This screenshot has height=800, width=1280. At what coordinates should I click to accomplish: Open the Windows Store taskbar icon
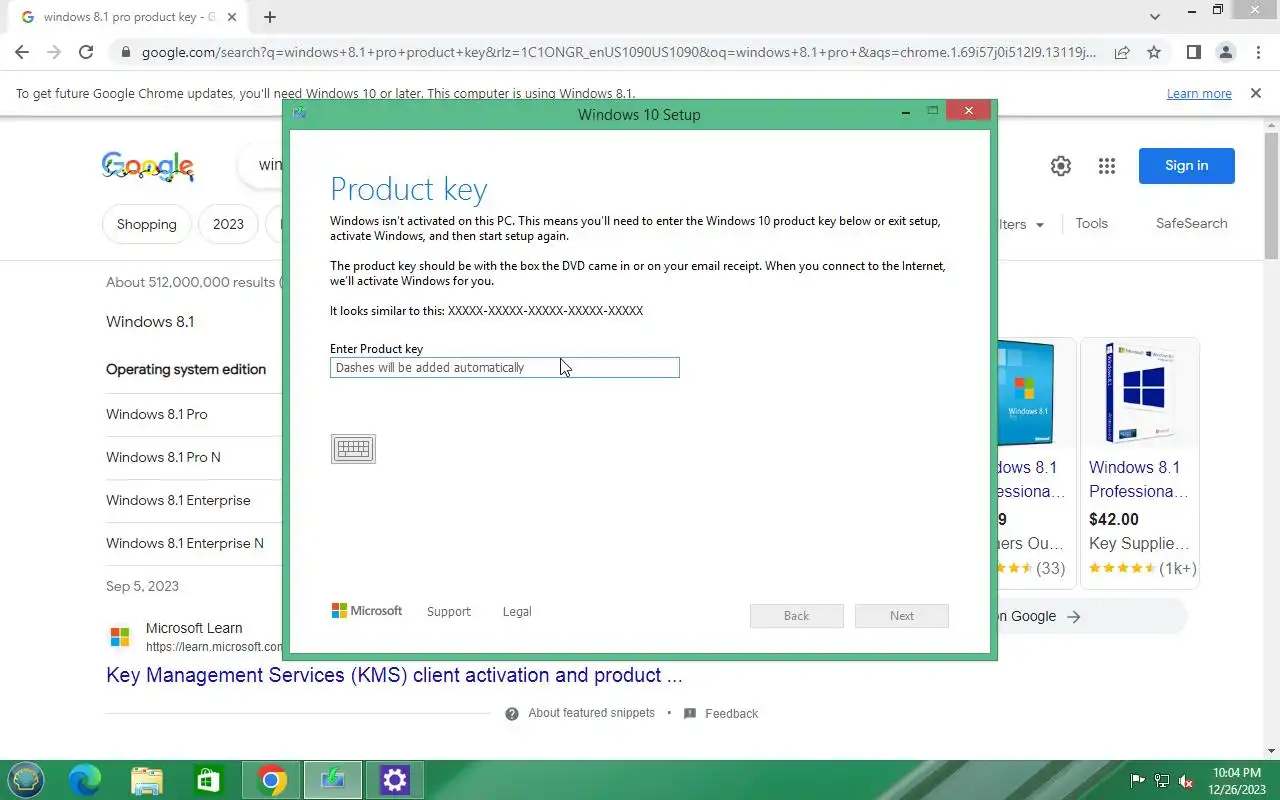[x=208, y=780]
